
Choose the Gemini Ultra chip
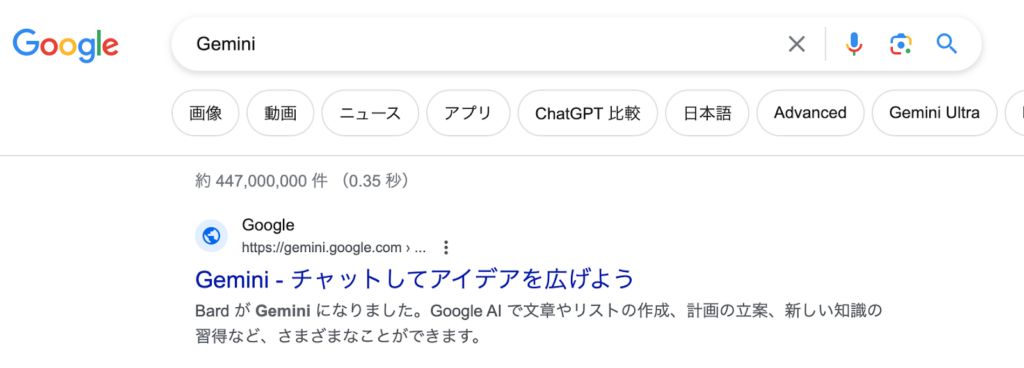click(935, 113)
